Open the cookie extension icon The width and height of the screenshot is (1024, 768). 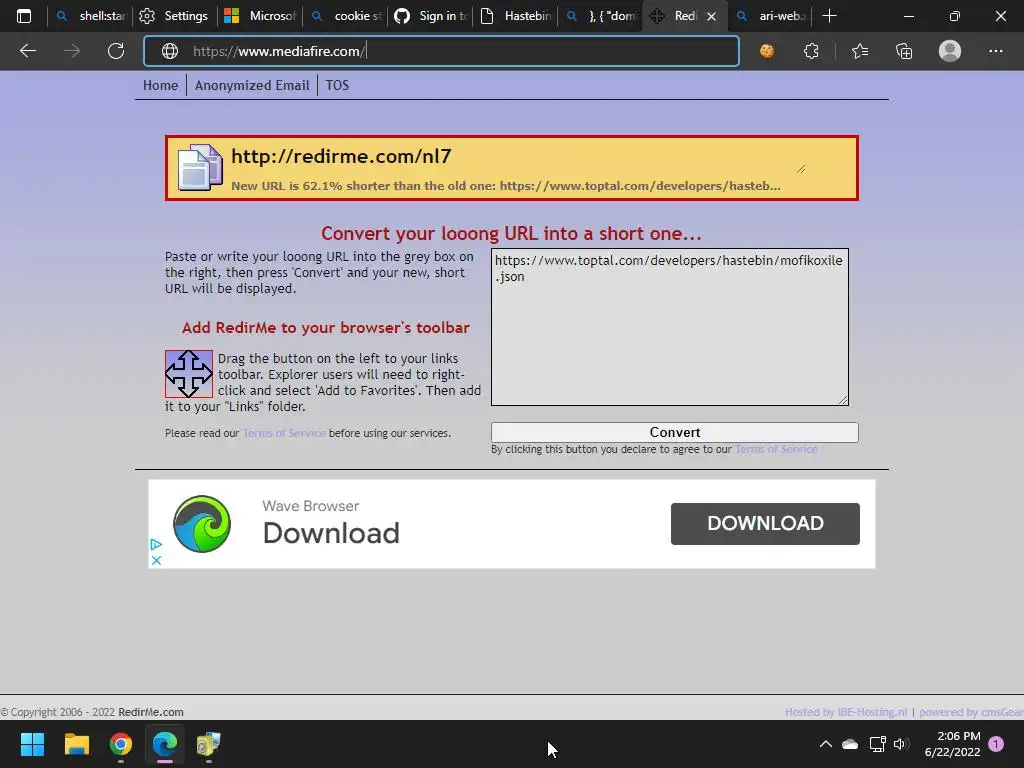[x=767, y=51]
